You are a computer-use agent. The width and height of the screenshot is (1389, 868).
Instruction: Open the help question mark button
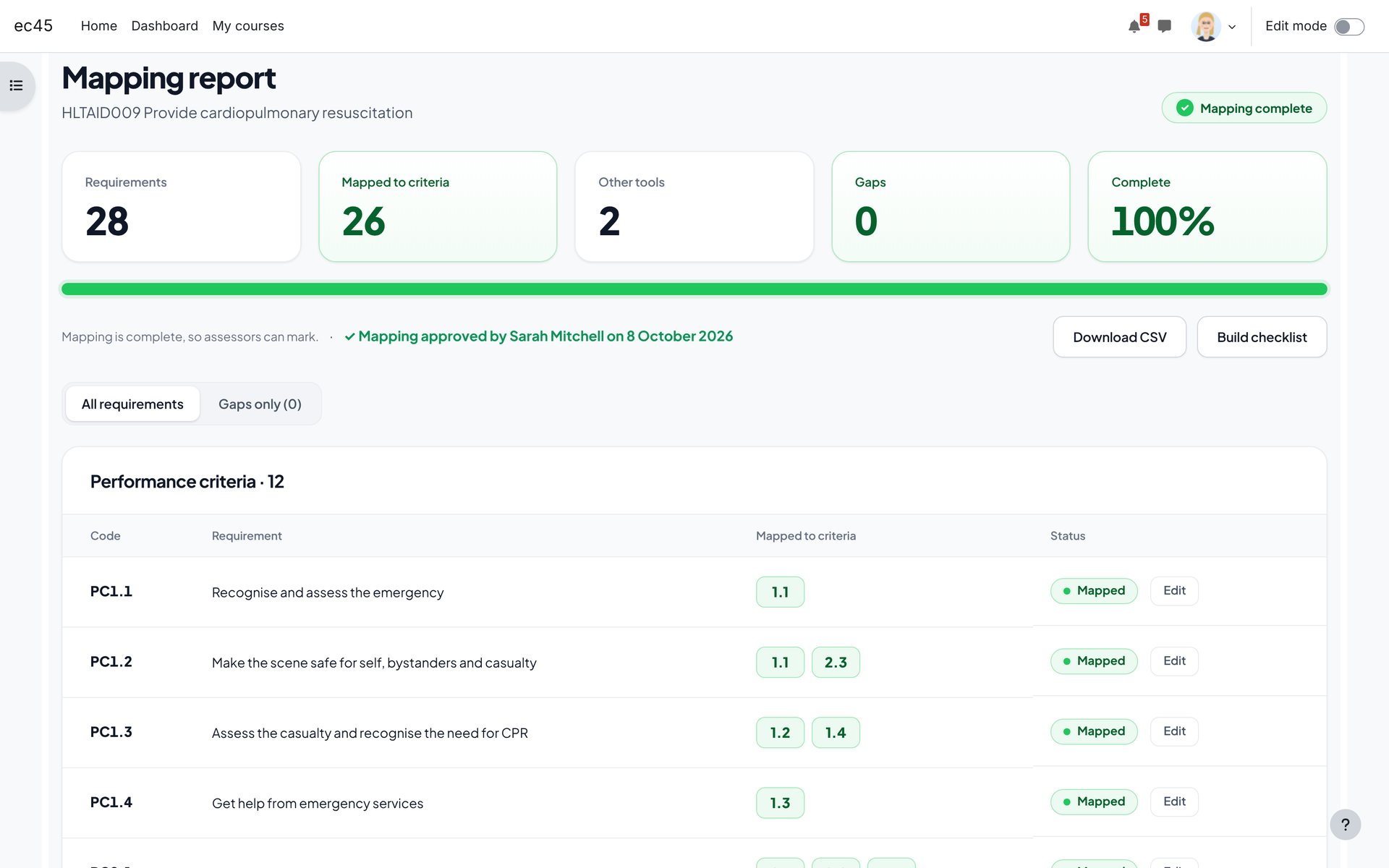pos(1345,825)
